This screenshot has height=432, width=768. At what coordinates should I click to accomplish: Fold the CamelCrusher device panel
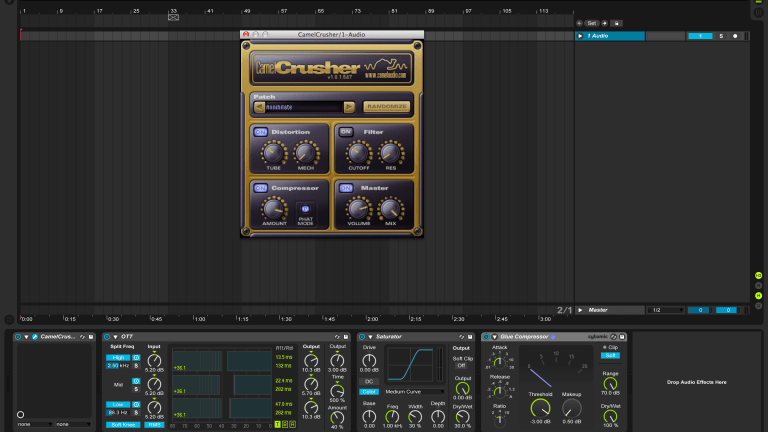(26, 337)
